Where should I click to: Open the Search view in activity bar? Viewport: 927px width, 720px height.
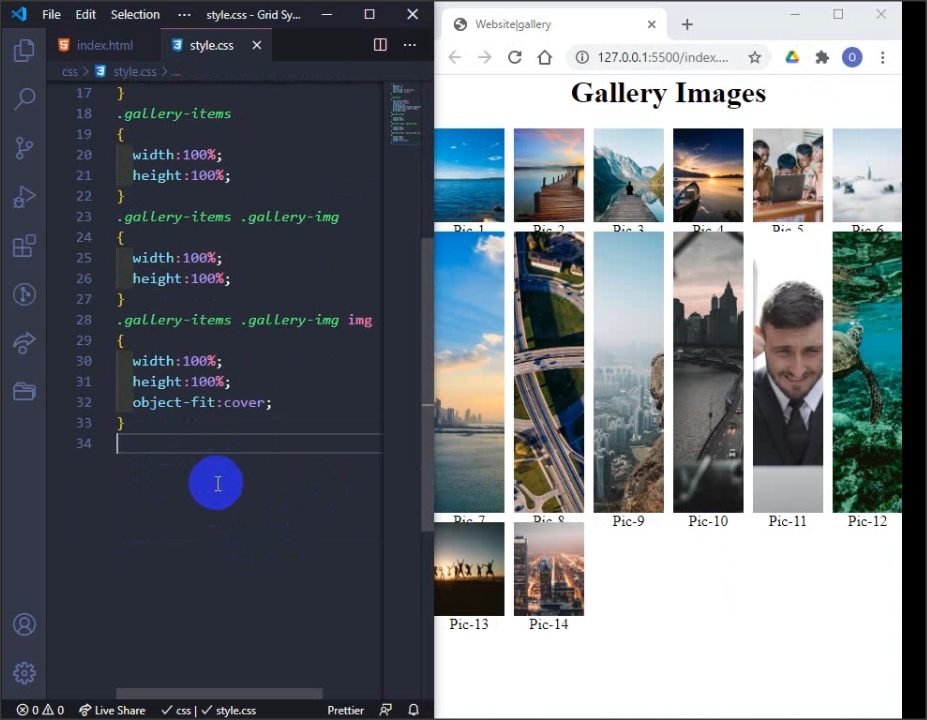pos(24,99)
